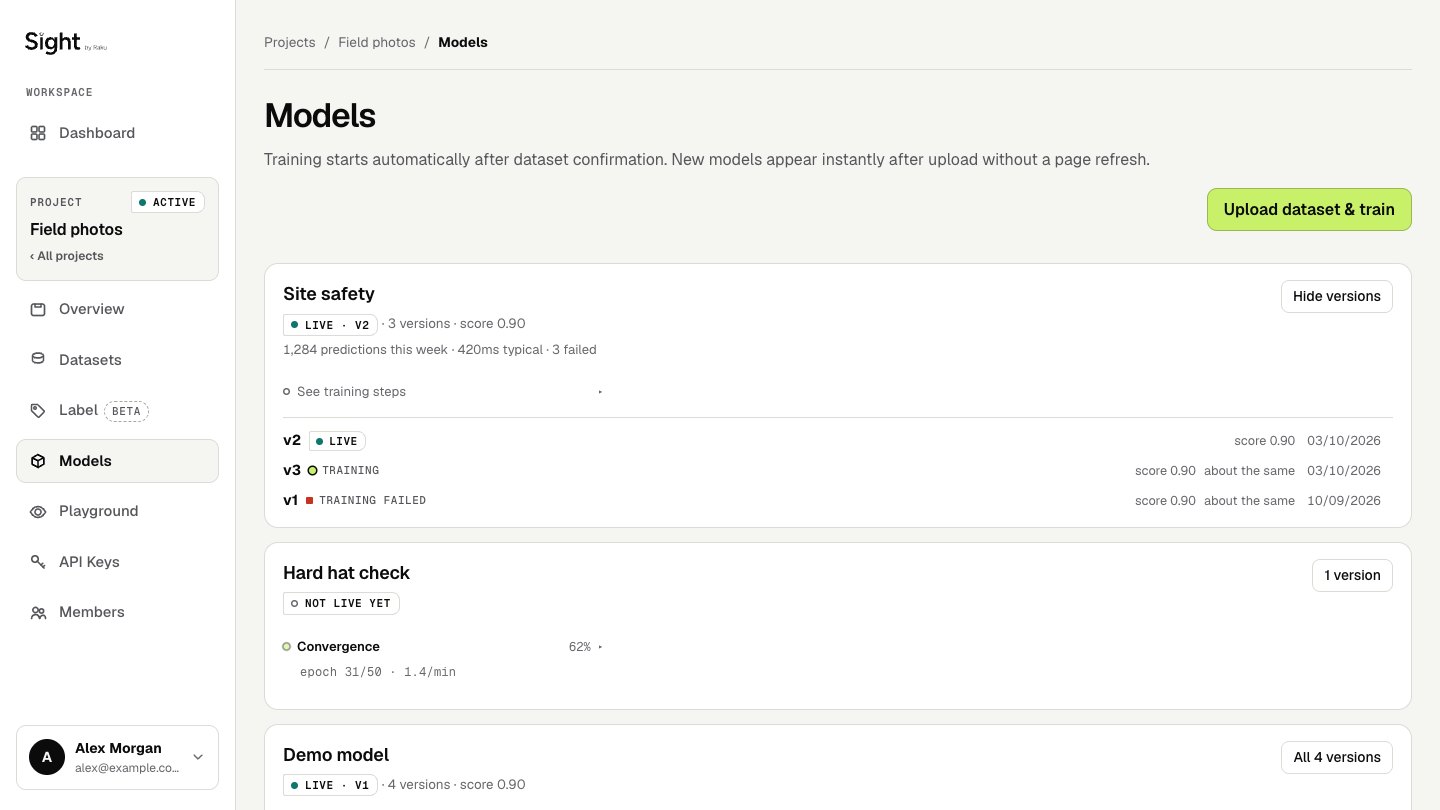Click the API Keys key icon
1440x810 pixels.
[x=38, y=562]
